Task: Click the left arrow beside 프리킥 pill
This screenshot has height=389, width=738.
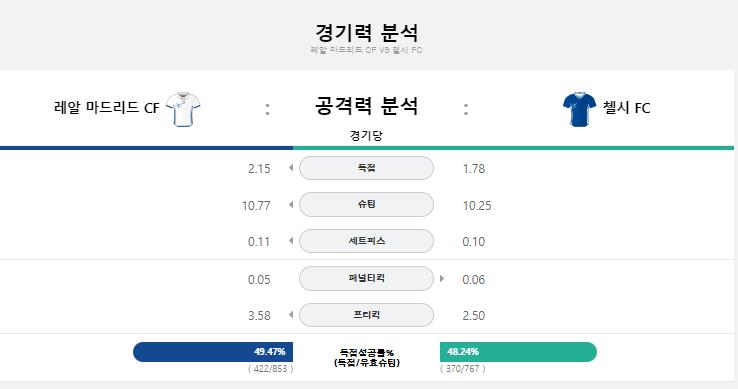Action: (x=291, y=315)
